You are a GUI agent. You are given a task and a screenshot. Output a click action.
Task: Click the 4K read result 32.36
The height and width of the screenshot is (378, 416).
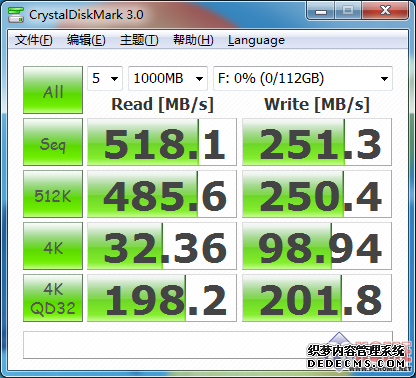coord(162,246)
